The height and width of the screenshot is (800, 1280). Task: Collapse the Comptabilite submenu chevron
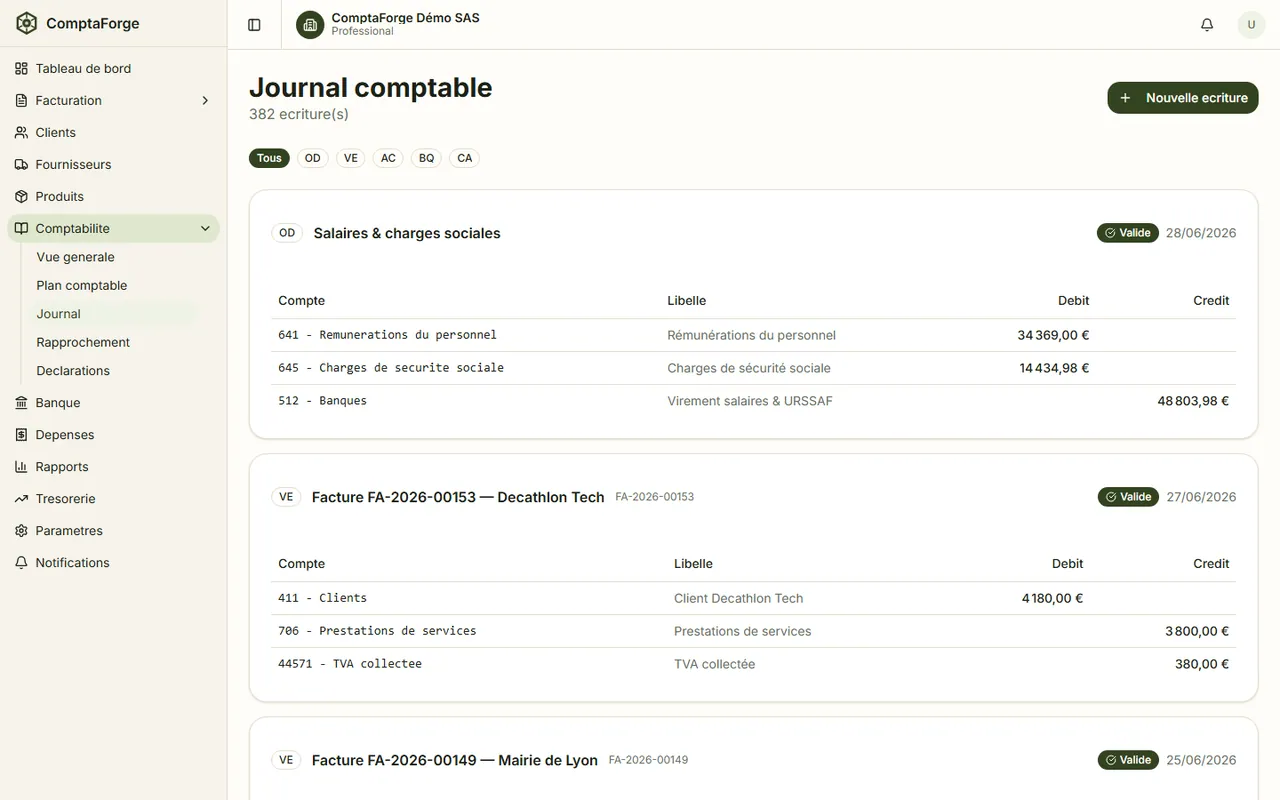tap(205, 229)
